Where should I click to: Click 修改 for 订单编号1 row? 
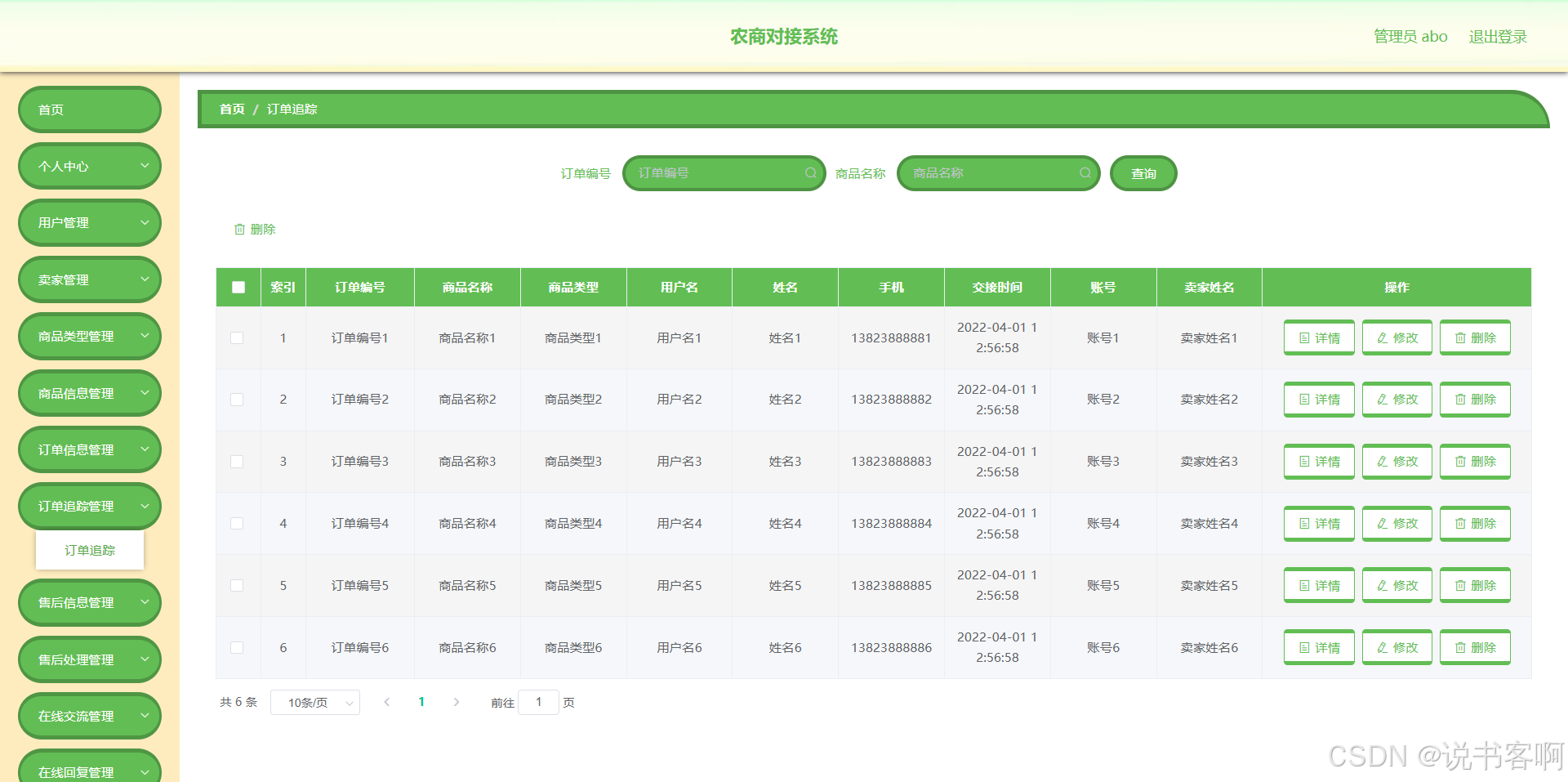[x=1397, y=337]
